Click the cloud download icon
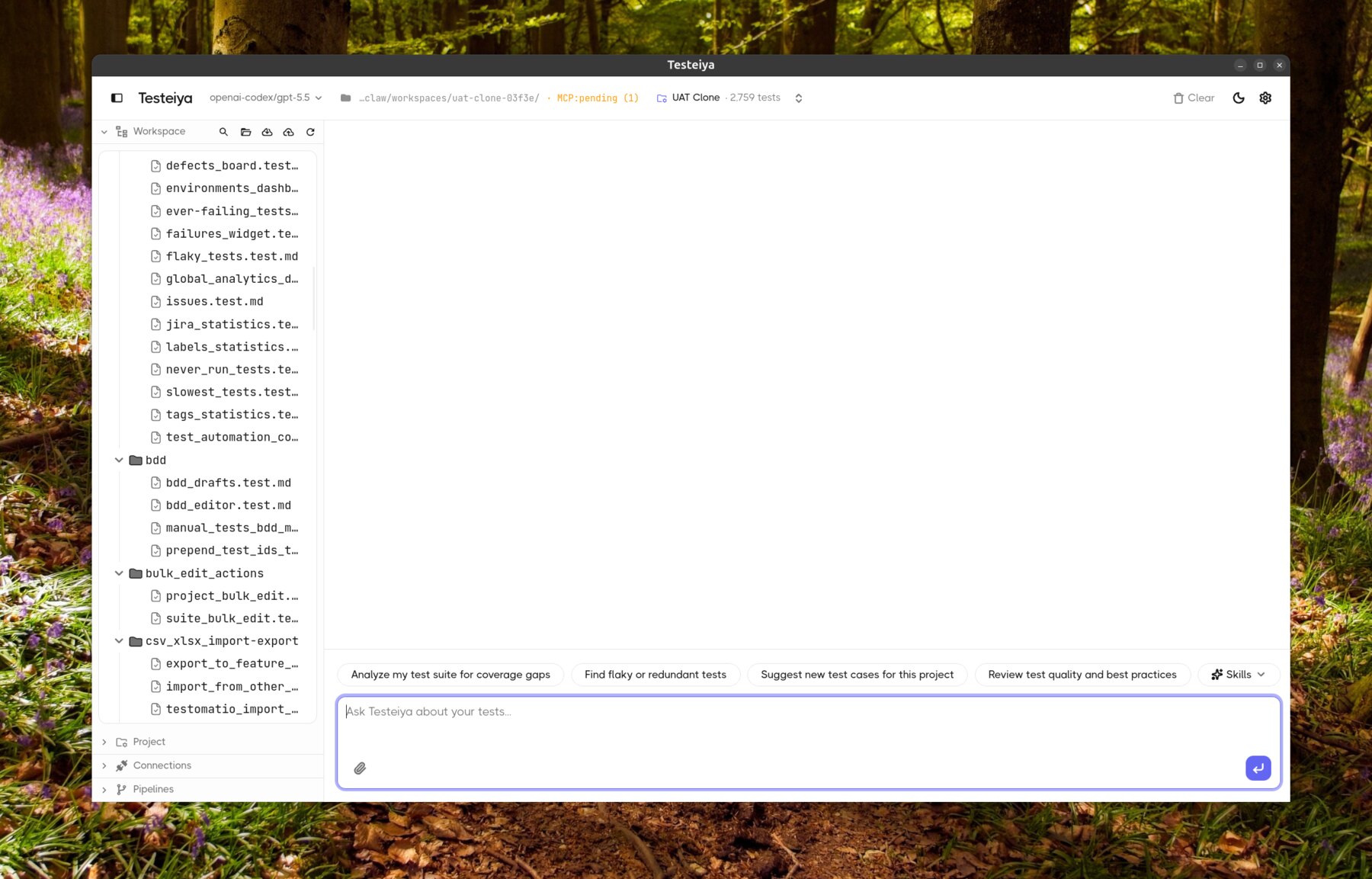The height and width of the screenshot is (879, 1372). pyautogui.click(x=267, y=132)
